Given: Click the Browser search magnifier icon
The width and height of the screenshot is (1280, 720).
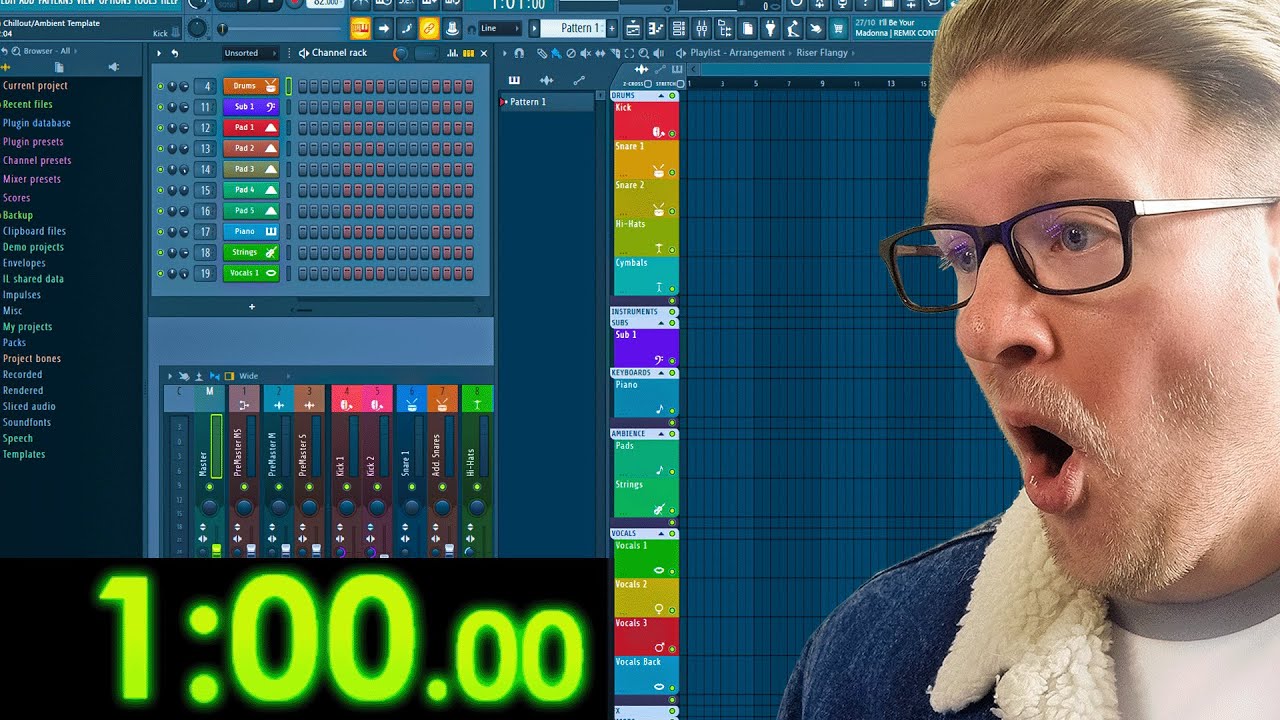Looking at the screenshot, I should [x=18, y=51].
